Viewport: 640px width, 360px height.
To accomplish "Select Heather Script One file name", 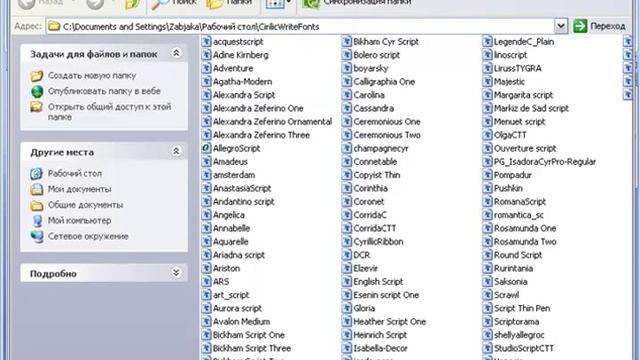I will tap(390, 322).
